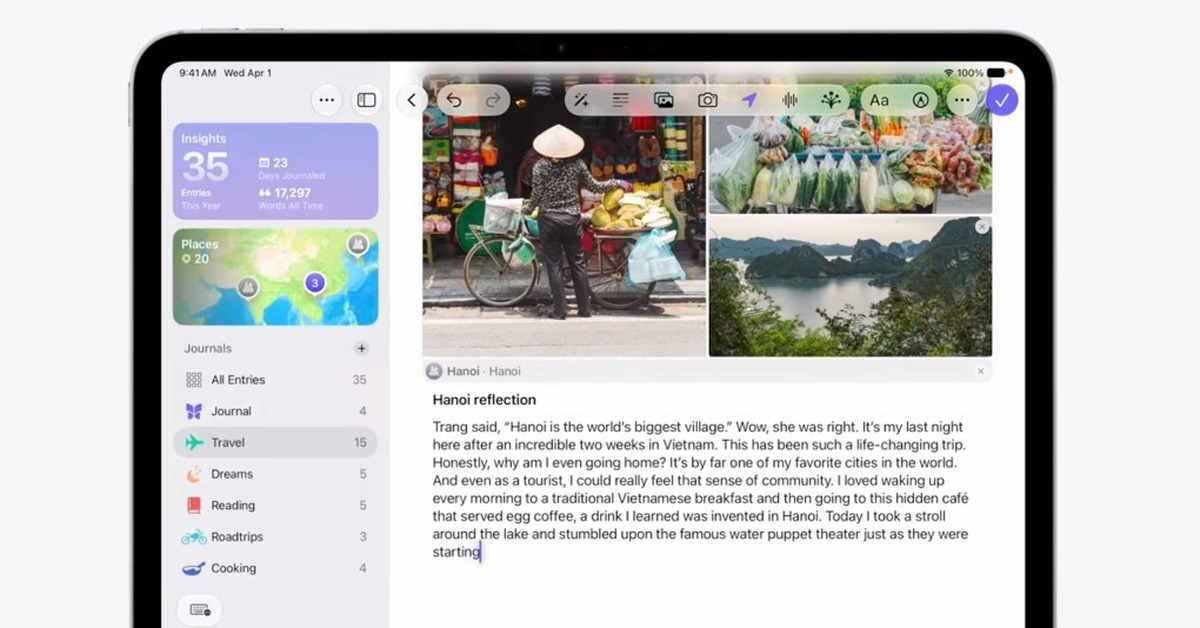Open the sidebar's ellipsis menu beside the sidebar toggle
Image resolution: width=1200 pixels, height=628 pixels.
pyautogui.click(x=326, y=100)
